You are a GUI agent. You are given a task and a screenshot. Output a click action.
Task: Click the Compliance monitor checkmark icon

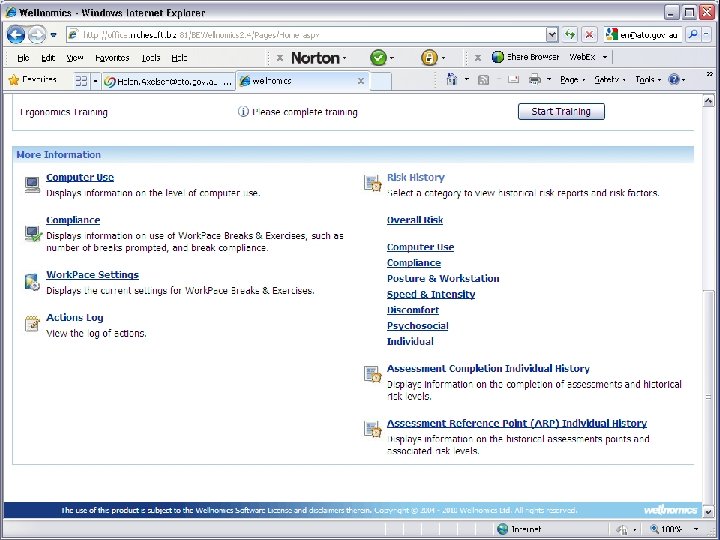point(33,233)
